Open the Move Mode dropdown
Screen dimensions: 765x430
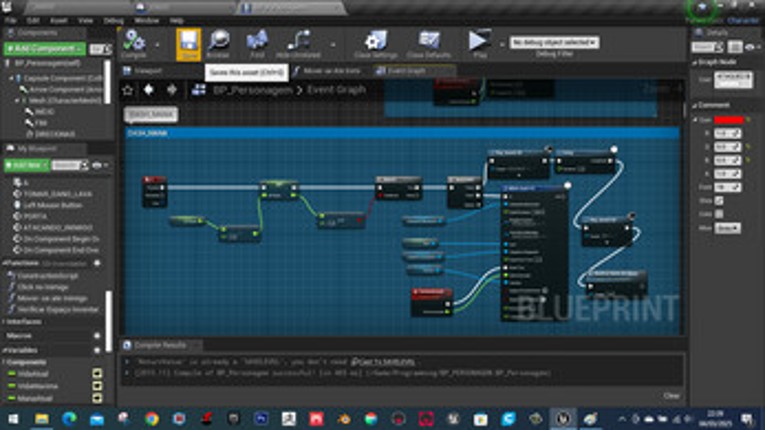pos(727,228)
